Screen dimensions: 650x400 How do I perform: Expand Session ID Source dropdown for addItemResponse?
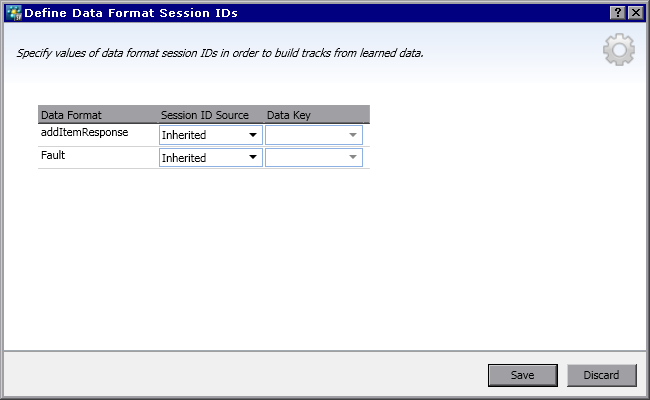click(253, 135)
